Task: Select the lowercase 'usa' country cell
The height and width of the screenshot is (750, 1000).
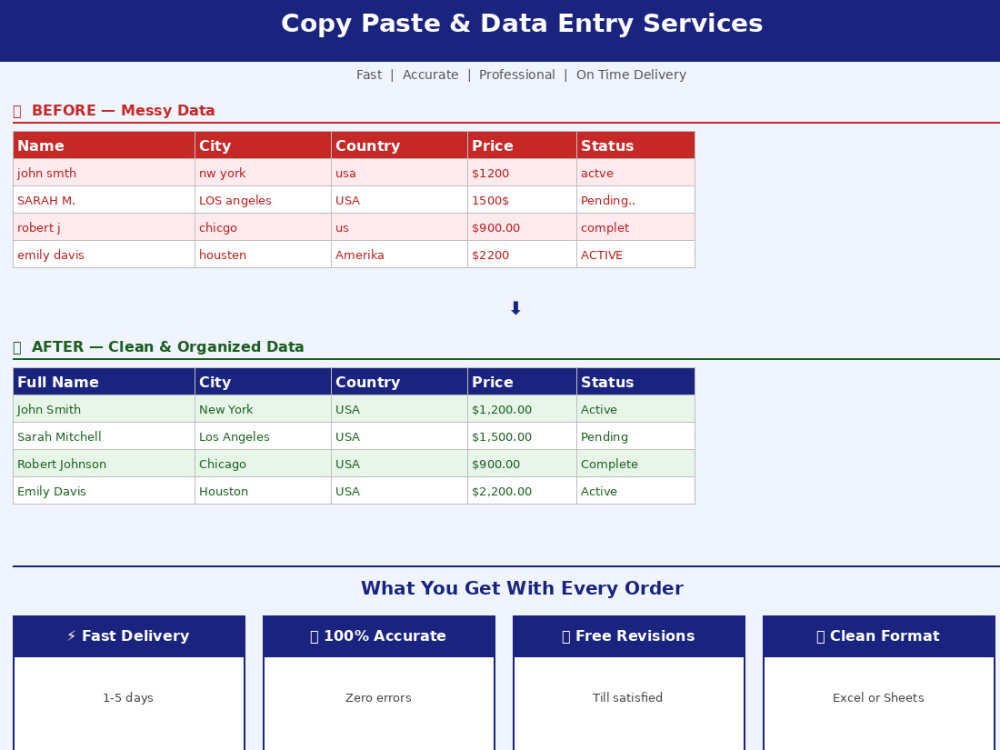Action: tap(399, 173)
